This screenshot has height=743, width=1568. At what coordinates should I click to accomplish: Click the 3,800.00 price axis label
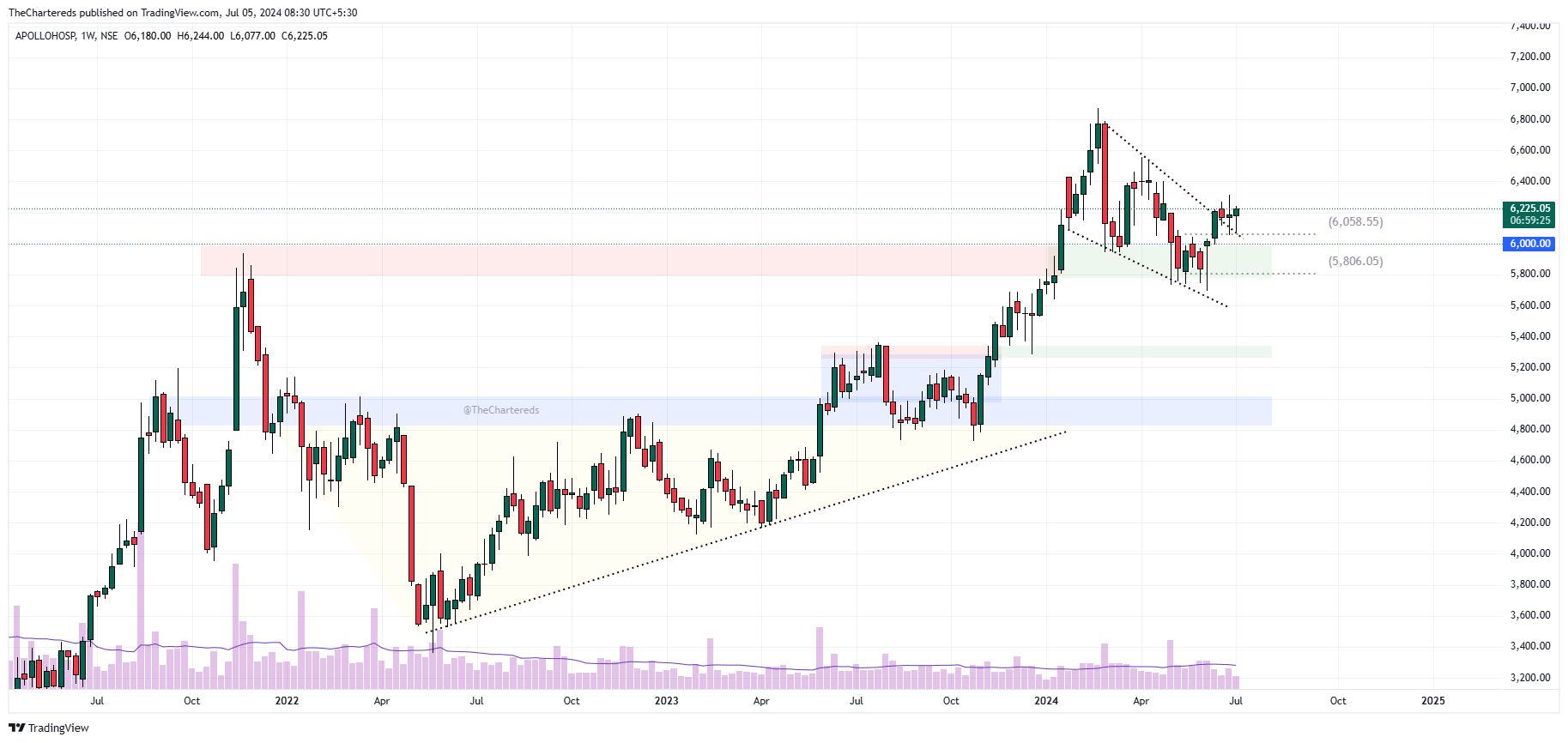click(1530, 584)
